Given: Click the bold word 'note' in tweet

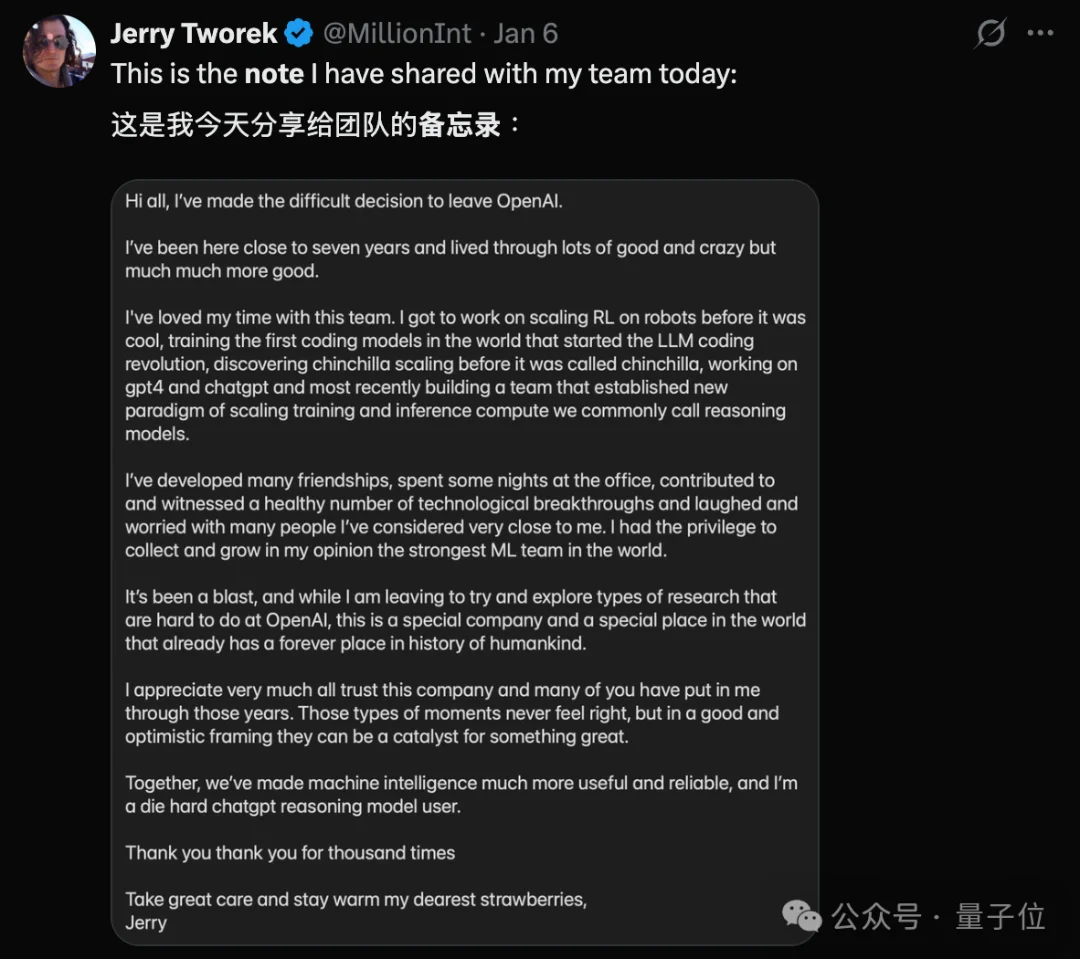Looking at the screenshot, I should pos(274,74).
